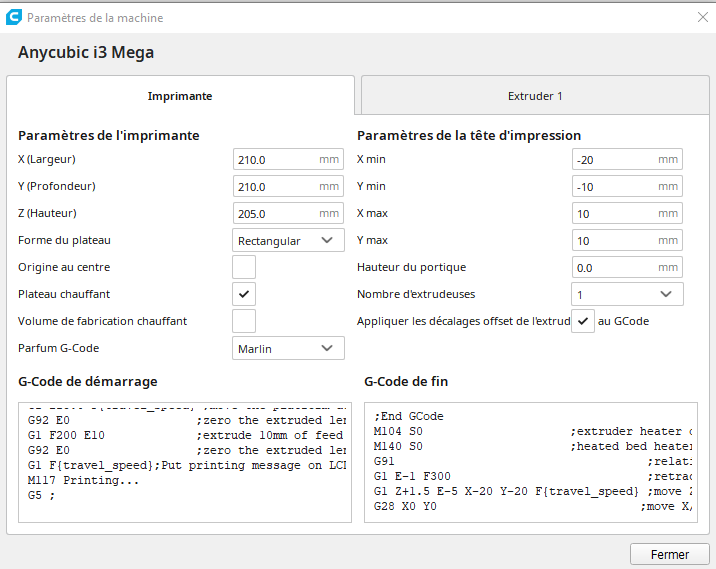The image size is (716, 569).
Task: Edit the Y max value field
Action: pos(627,240)
